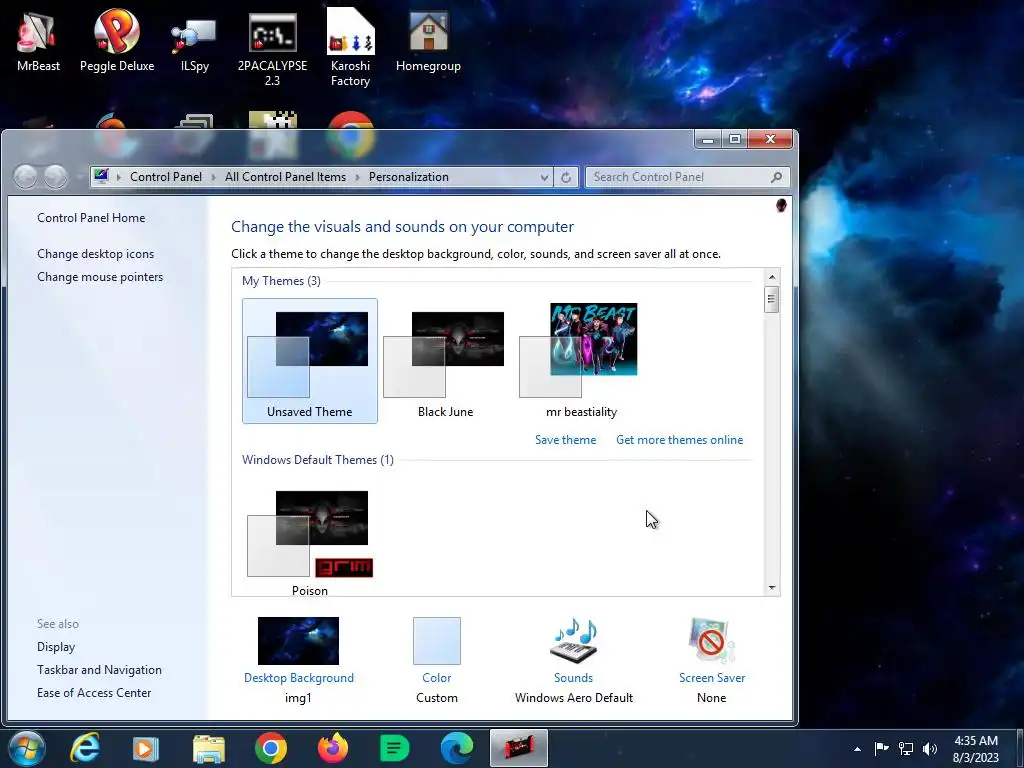Expand the root breadcrumb arrow before Control Panel
Image resolution: width=1024 pixels, height=768 pixels.
[119, 177]
